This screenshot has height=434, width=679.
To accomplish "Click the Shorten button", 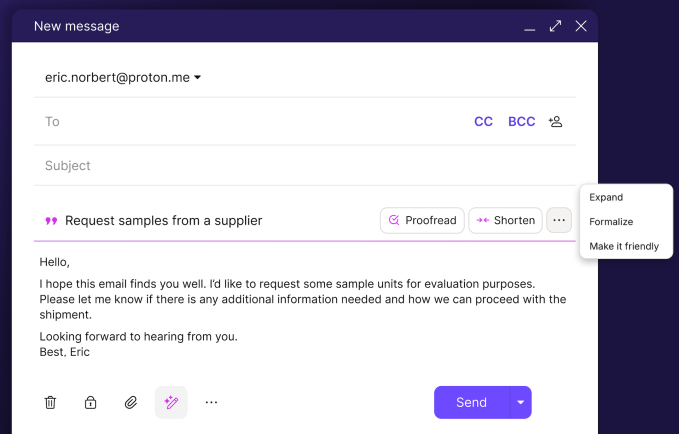I will tap(505, 220).
